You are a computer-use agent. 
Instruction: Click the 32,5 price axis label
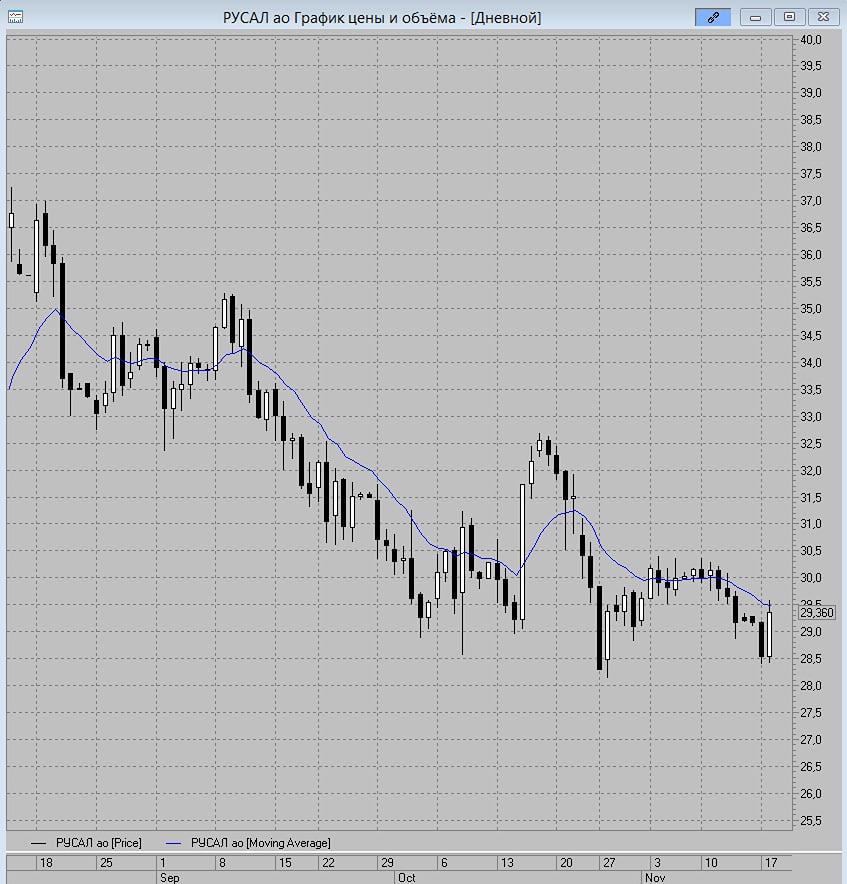[811, 444]
